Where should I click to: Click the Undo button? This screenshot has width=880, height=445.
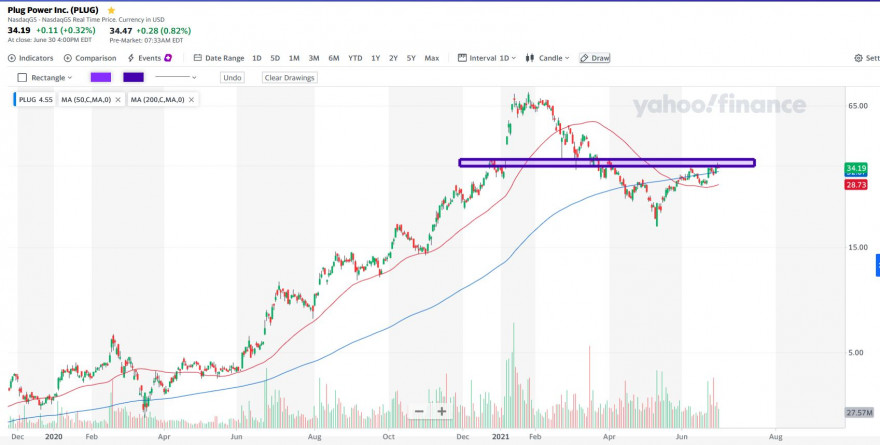coord(232,78)
